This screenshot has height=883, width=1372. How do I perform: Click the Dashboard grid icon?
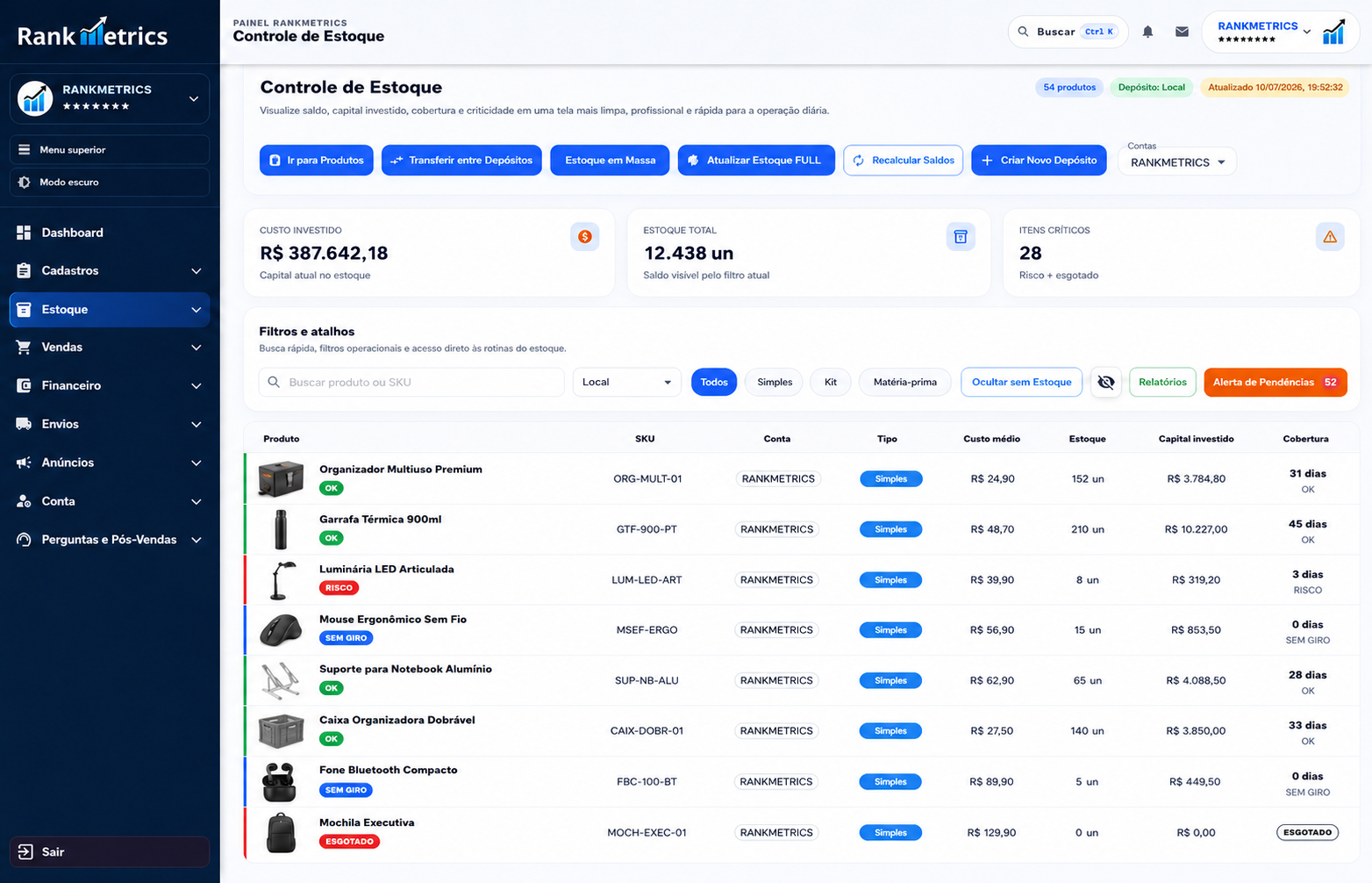24,233
